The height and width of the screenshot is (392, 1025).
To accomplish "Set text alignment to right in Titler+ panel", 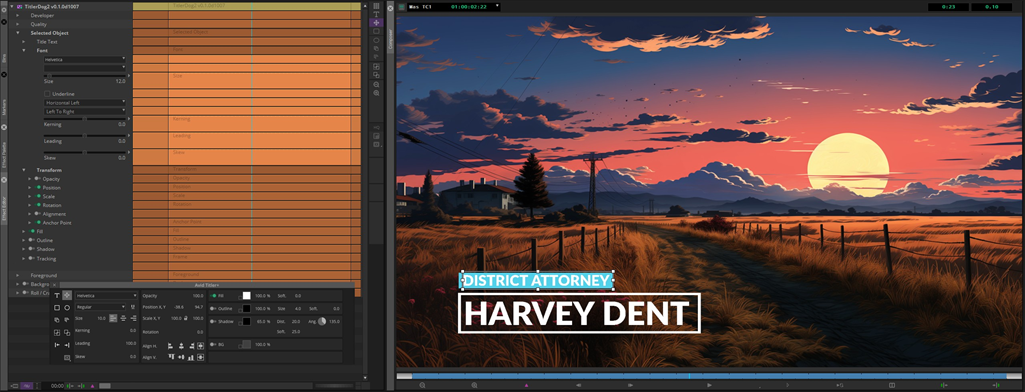I will 133,318.
